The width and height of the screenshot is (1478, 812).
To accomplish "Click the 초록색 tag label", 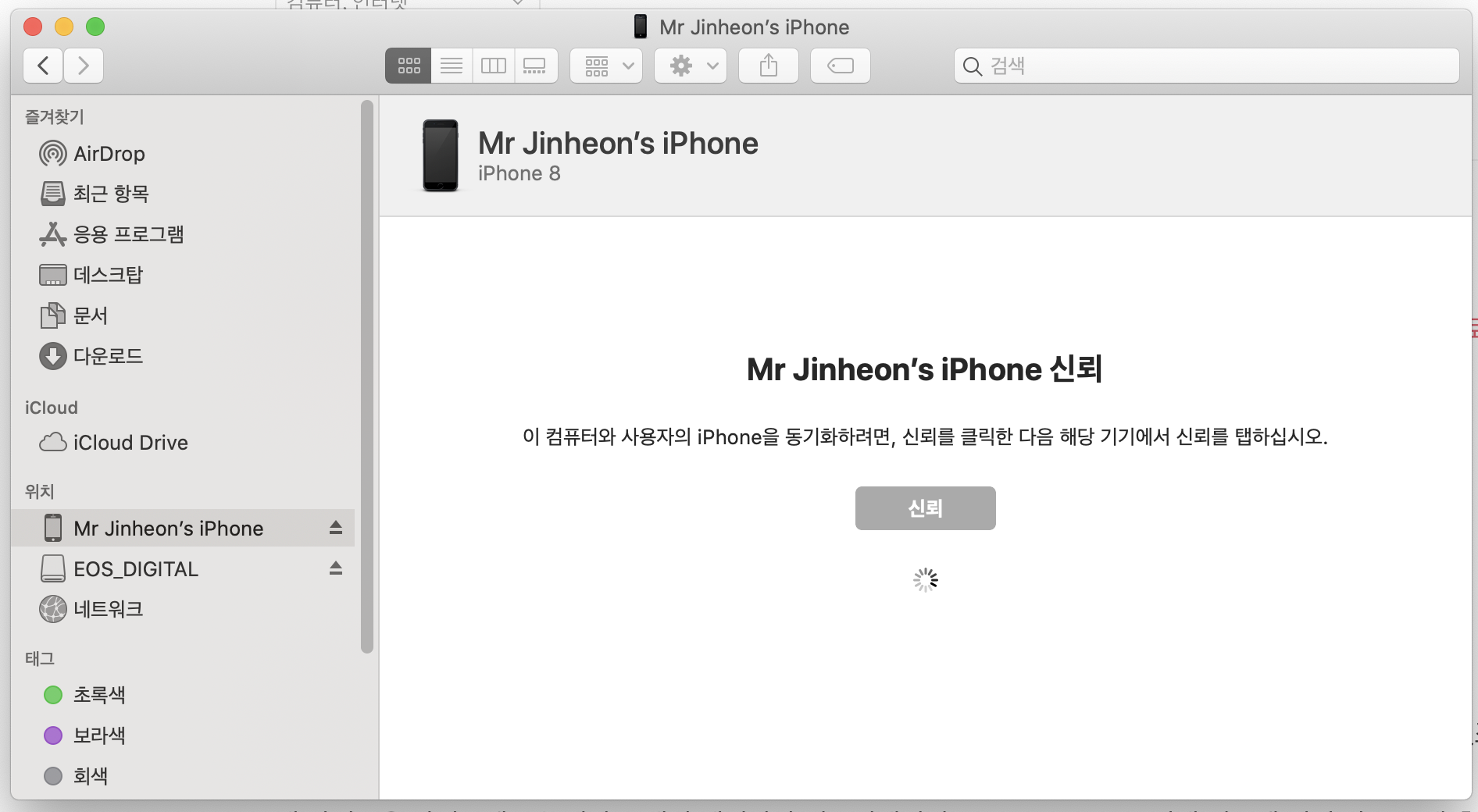I will [99, 695].
